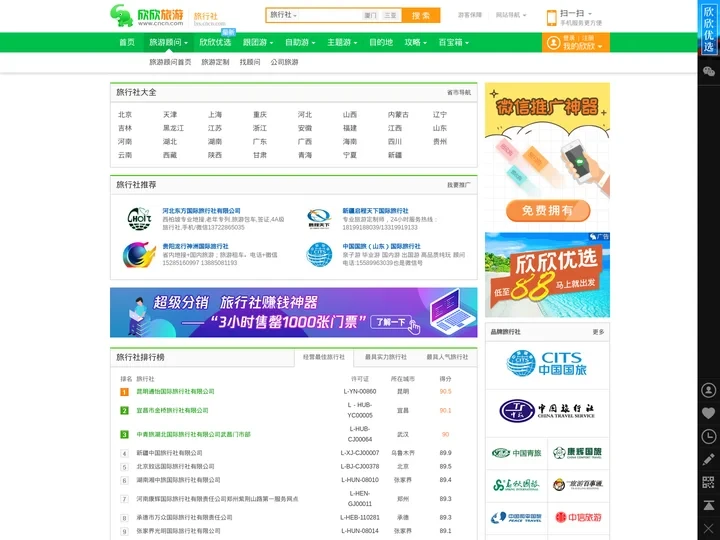Switch to 经营最佳旅行社 ranking tab
Viewport: 720px width, 540px height.
(324, 357)
